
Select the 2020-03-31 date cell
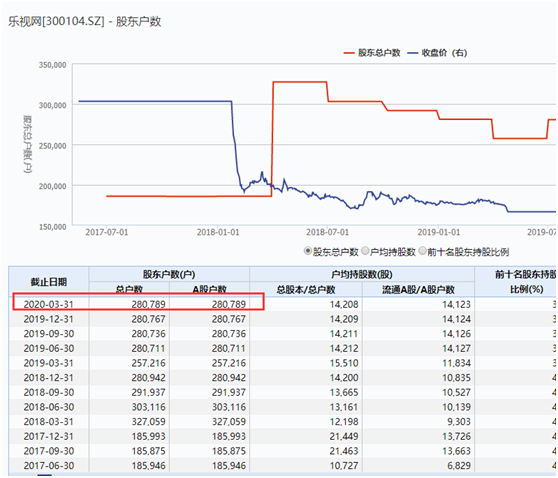(49, 305)
